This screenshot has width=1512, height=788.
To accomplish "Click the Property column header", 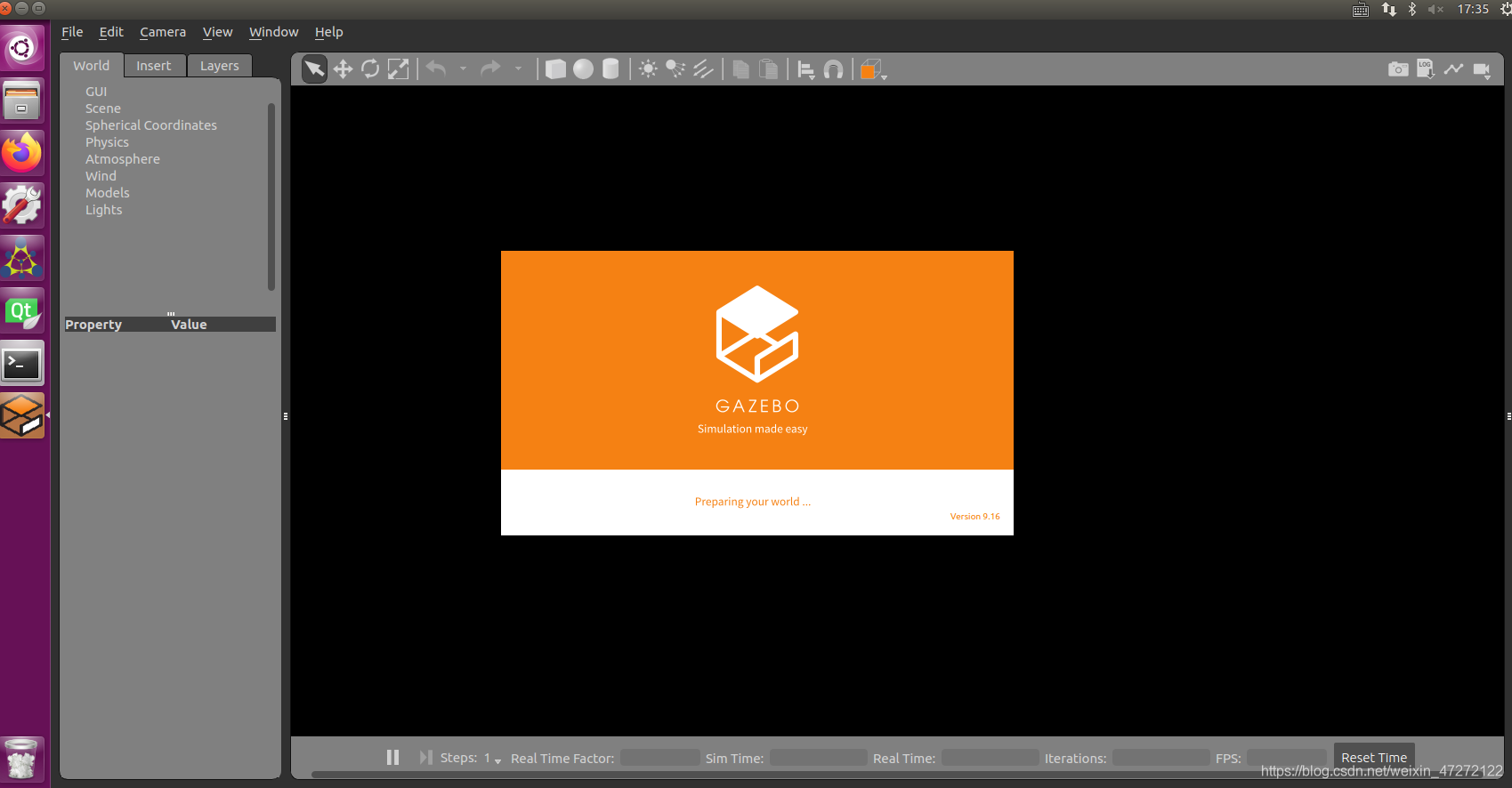I will (117, 325).
